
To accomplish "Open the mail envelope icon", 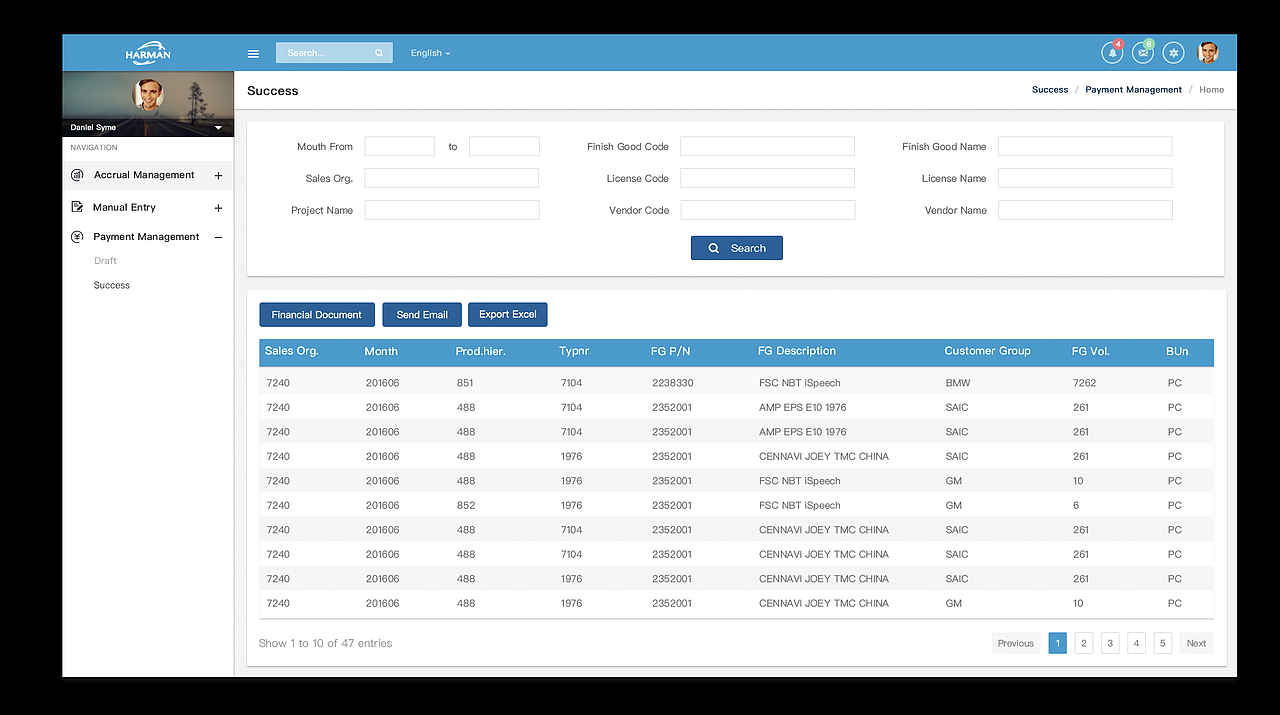I will coord(1142,53).
